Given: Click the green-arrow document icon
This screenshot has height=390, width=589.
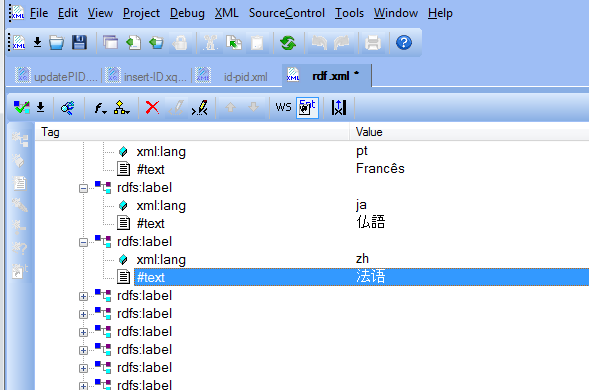Looking at the screenshot, I should (x=133, y=42).
